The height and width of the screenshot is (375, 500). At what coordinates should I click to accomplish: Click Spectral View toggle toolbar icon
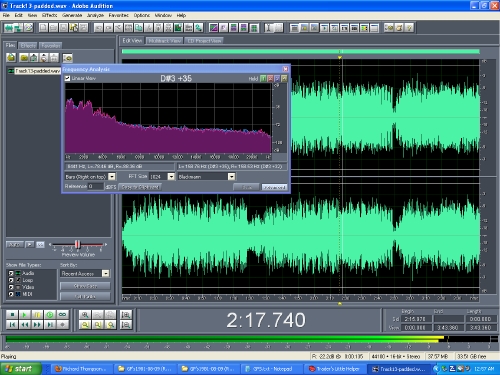pos(213,28)
